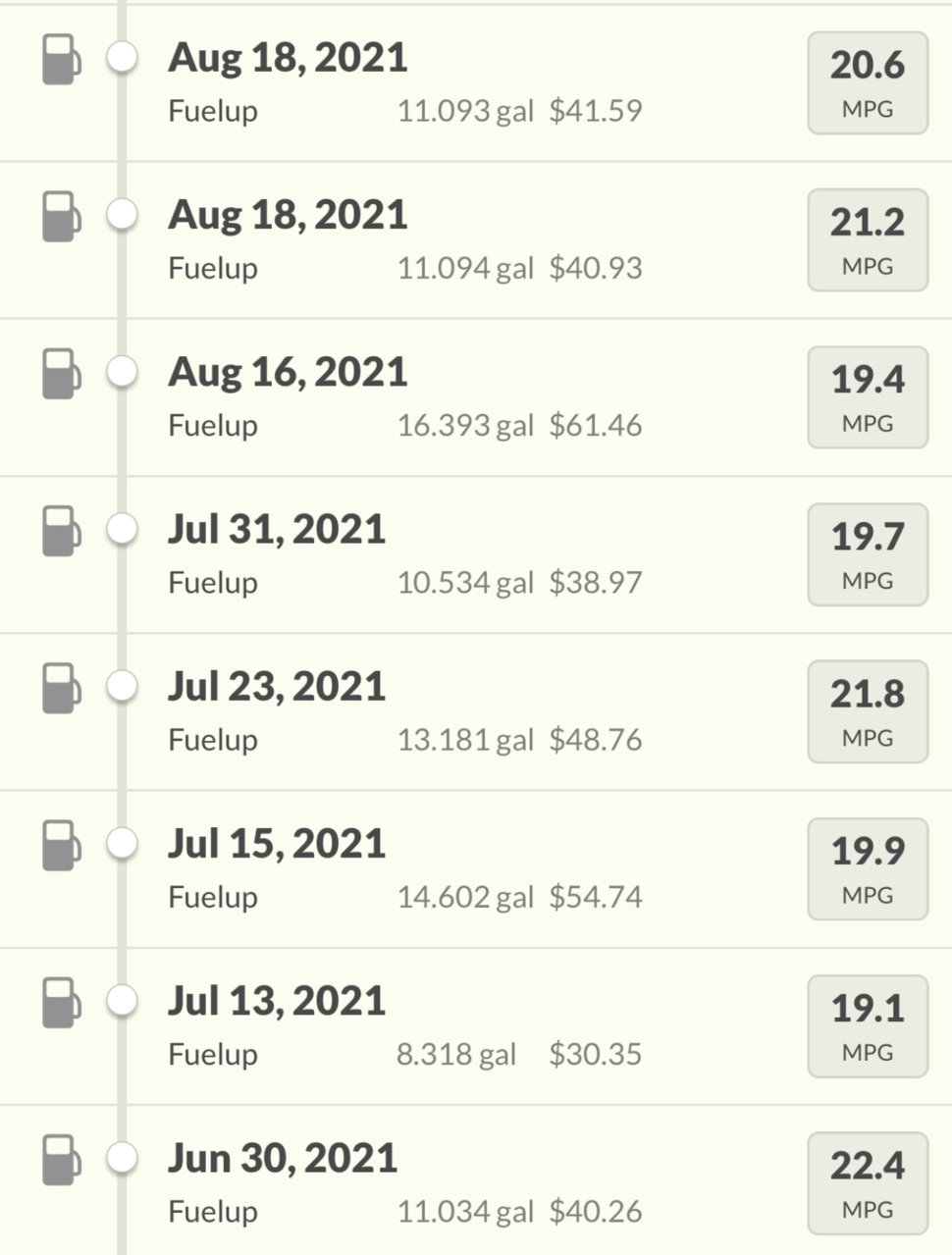Viewport: 952px width, 1255px height.
Task: Click timeline dot for Jun 30, 2021
Action: [x=122, y=1157]
